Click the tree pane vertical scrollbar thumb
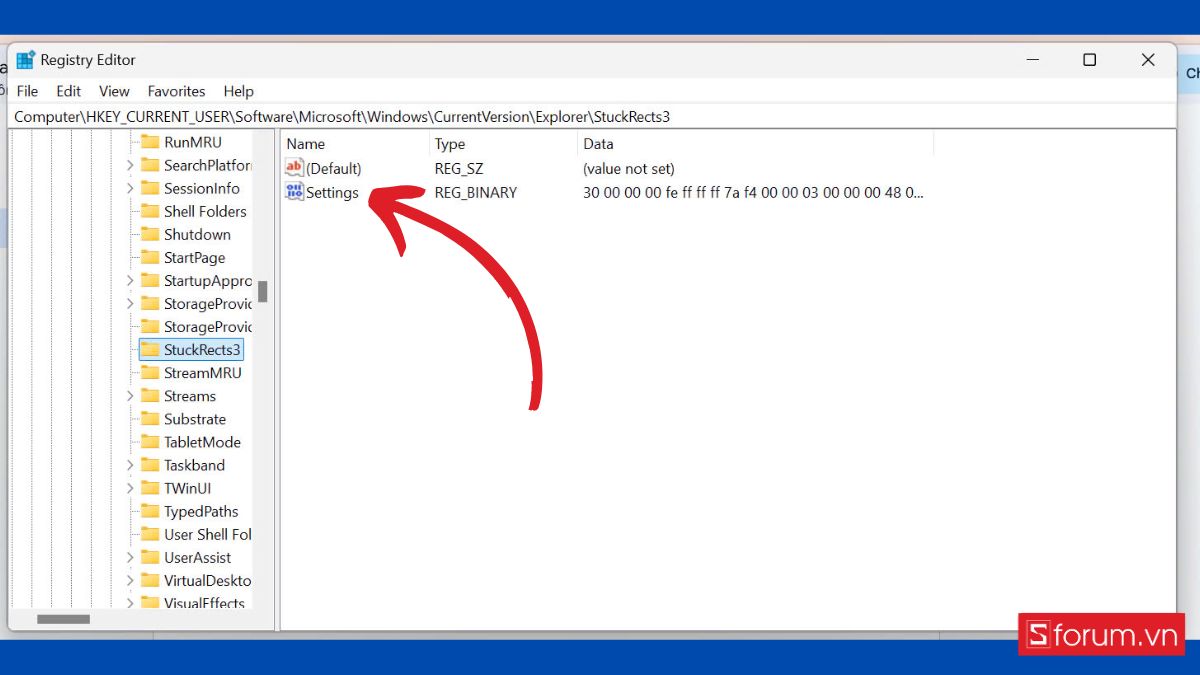Viewport: 1200px width, 675px height. tap(263, 291)
